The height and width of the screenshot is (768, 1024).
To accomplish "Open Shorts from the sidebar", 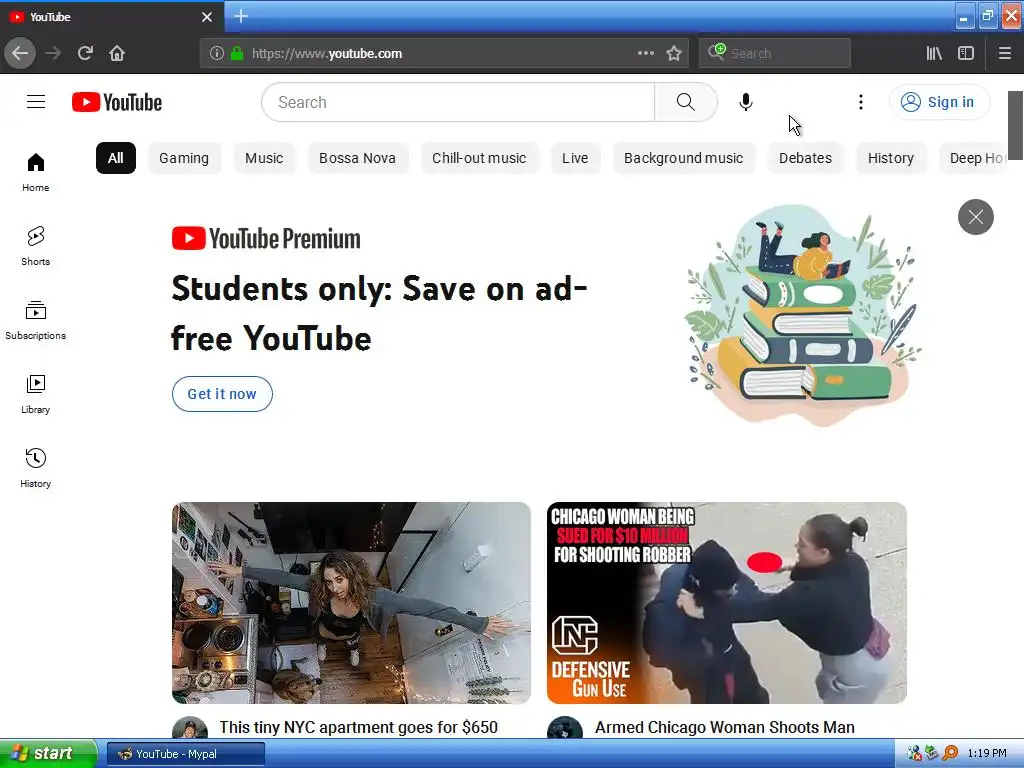I will coord(36,246).
